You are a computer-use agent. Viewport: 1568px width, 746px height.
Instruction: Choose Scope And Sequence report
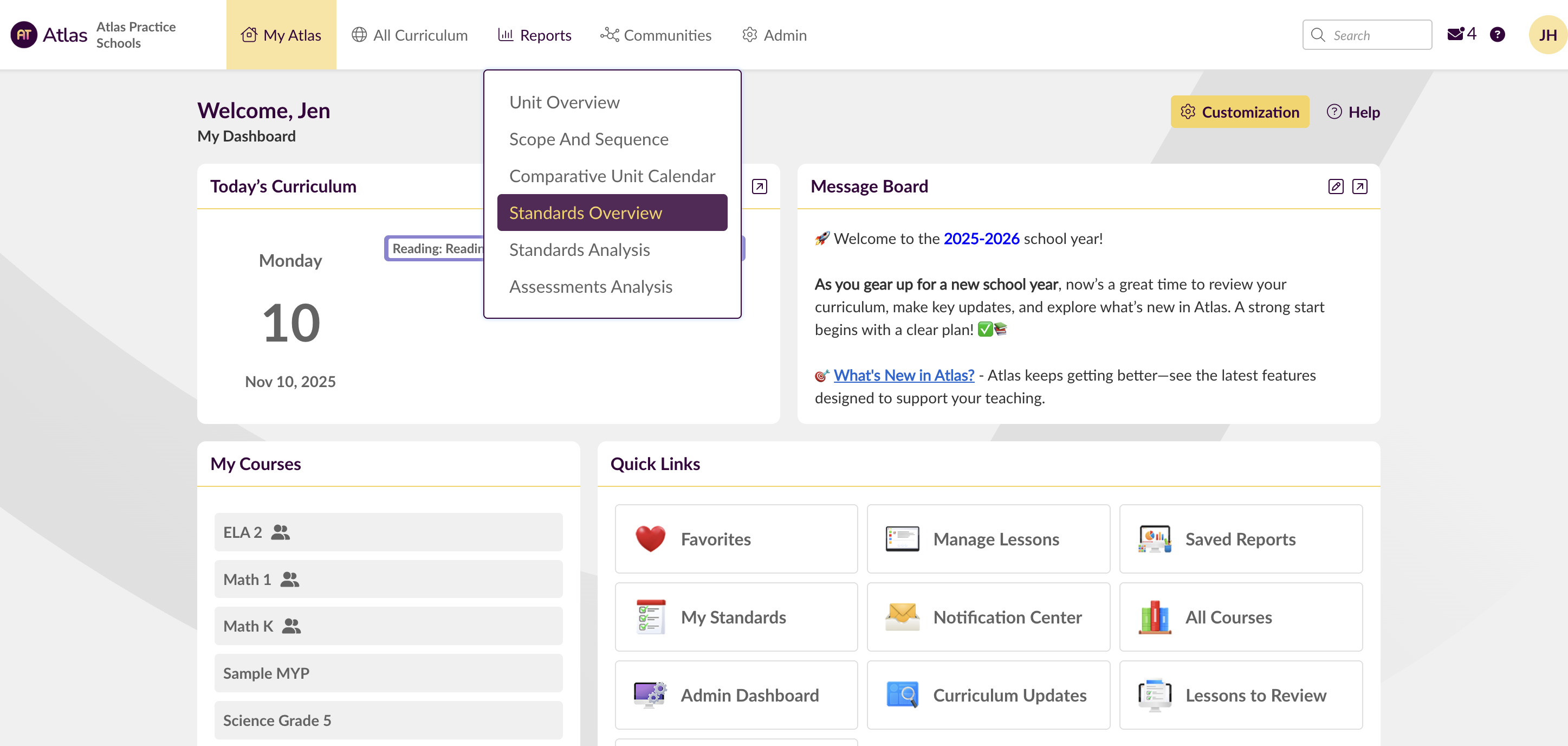588,139
